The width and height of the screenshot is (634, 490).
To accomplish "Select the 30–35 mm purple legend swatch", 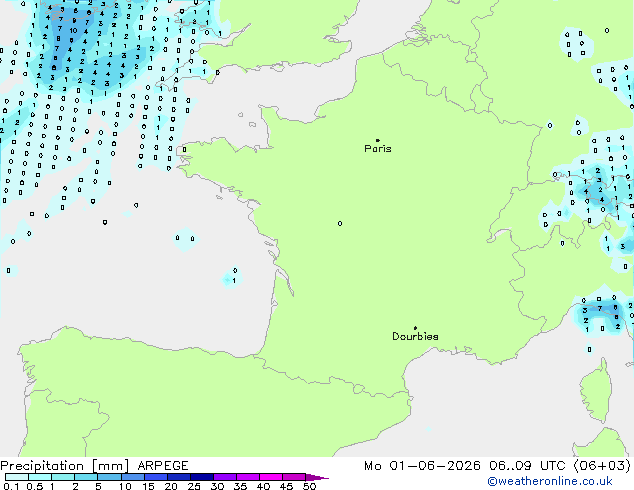I will [224, 477].
